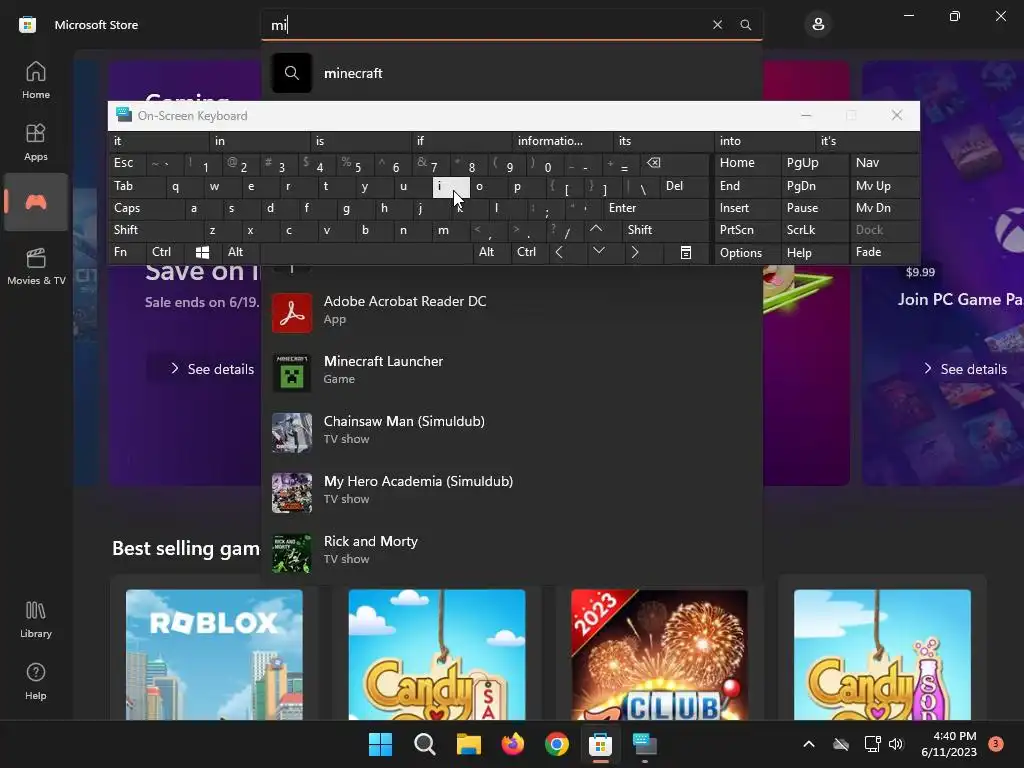The image size is (1024, 768).
Task: Toggle the Nav key on keyboard
Action: tap(884, 163)
